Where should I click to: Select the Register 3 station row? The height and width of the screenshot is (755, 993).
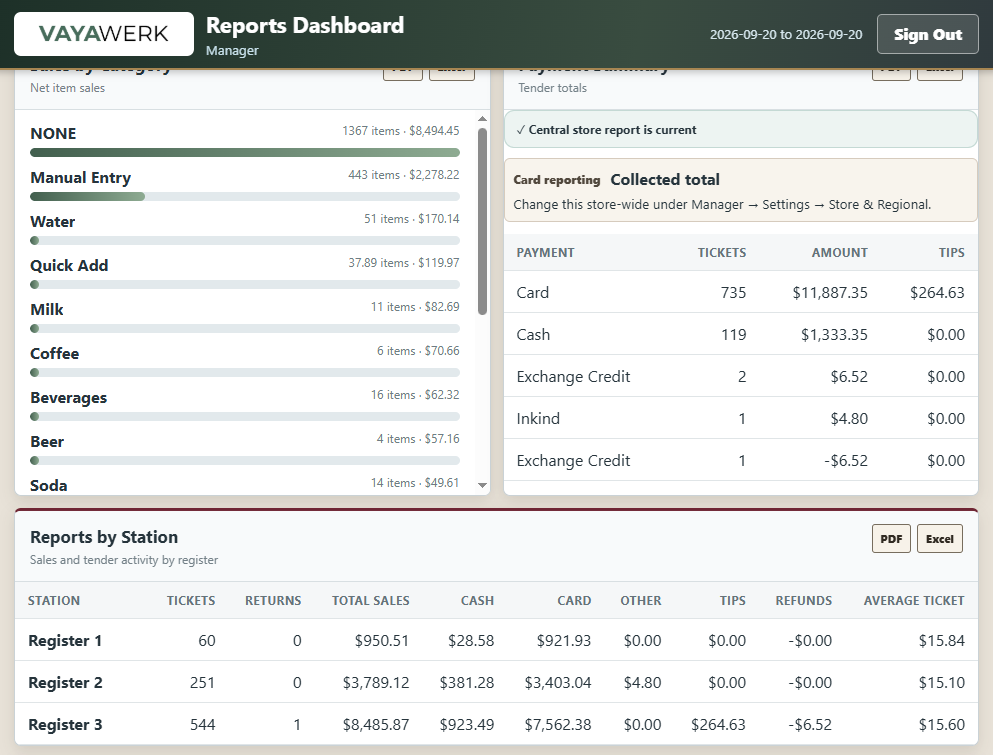pos(496,724)
